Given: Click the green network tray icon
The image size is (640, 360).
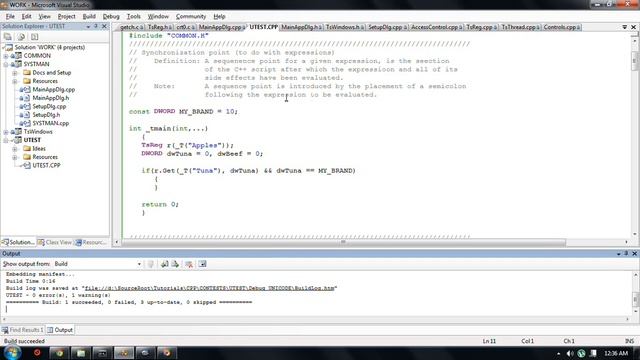Looking at the screenshot, I should coord(582,353).
